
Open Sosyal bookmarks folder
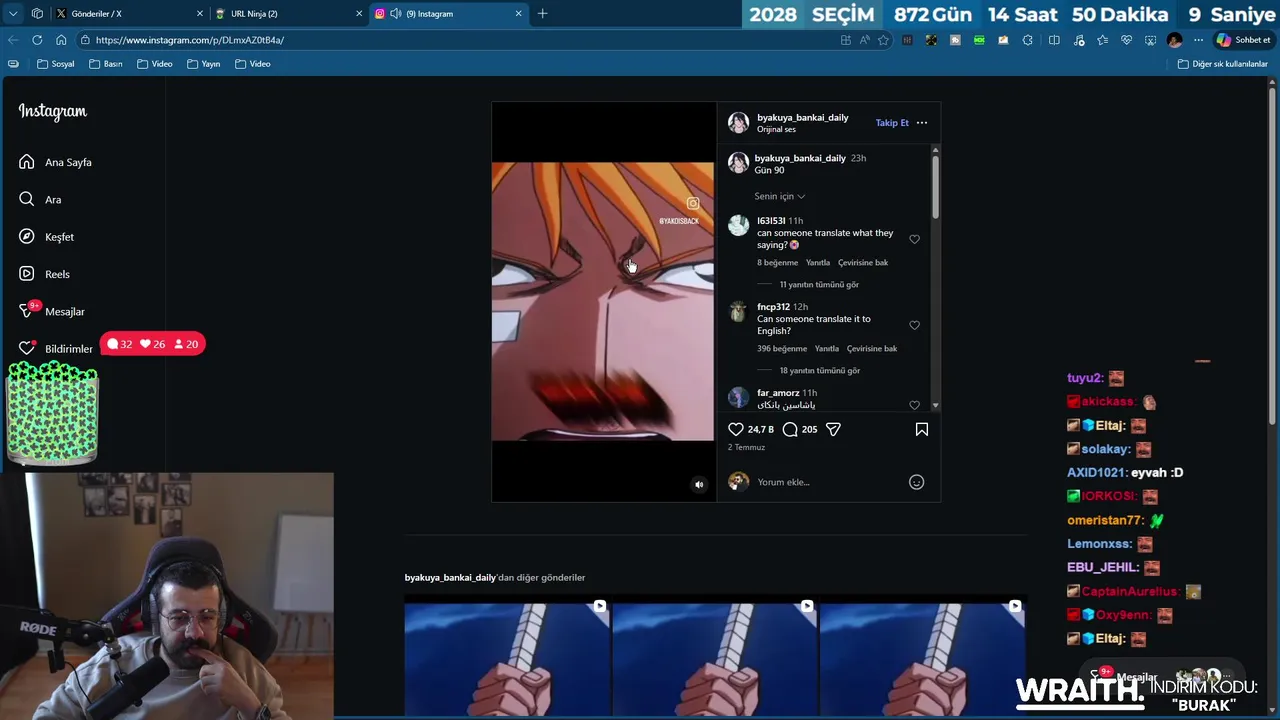tap(55, 64)
